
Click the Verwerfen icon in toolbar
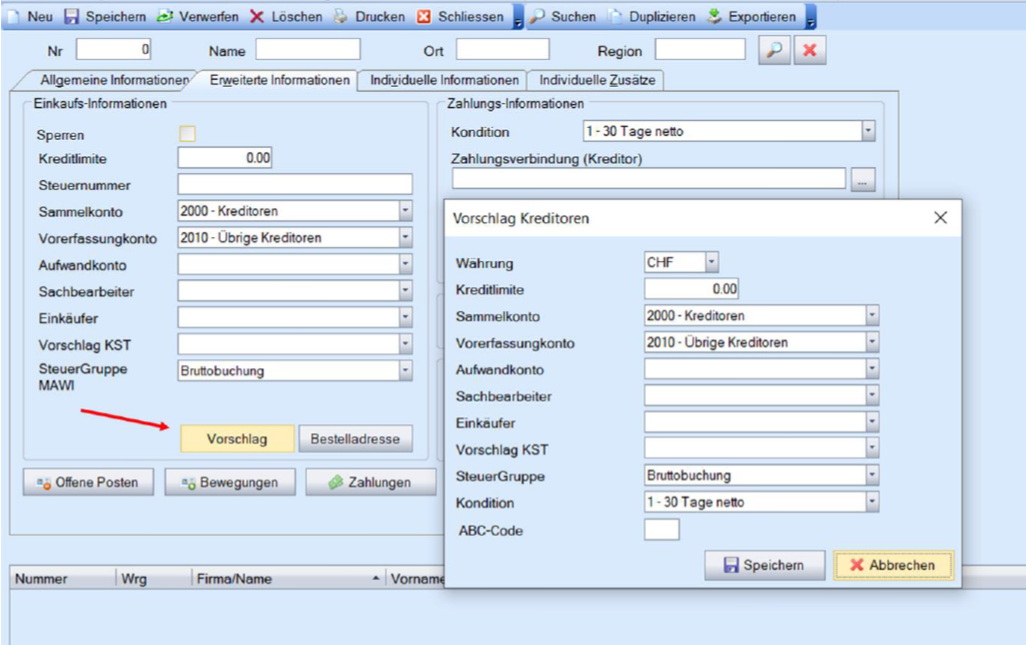pos(164,16)
